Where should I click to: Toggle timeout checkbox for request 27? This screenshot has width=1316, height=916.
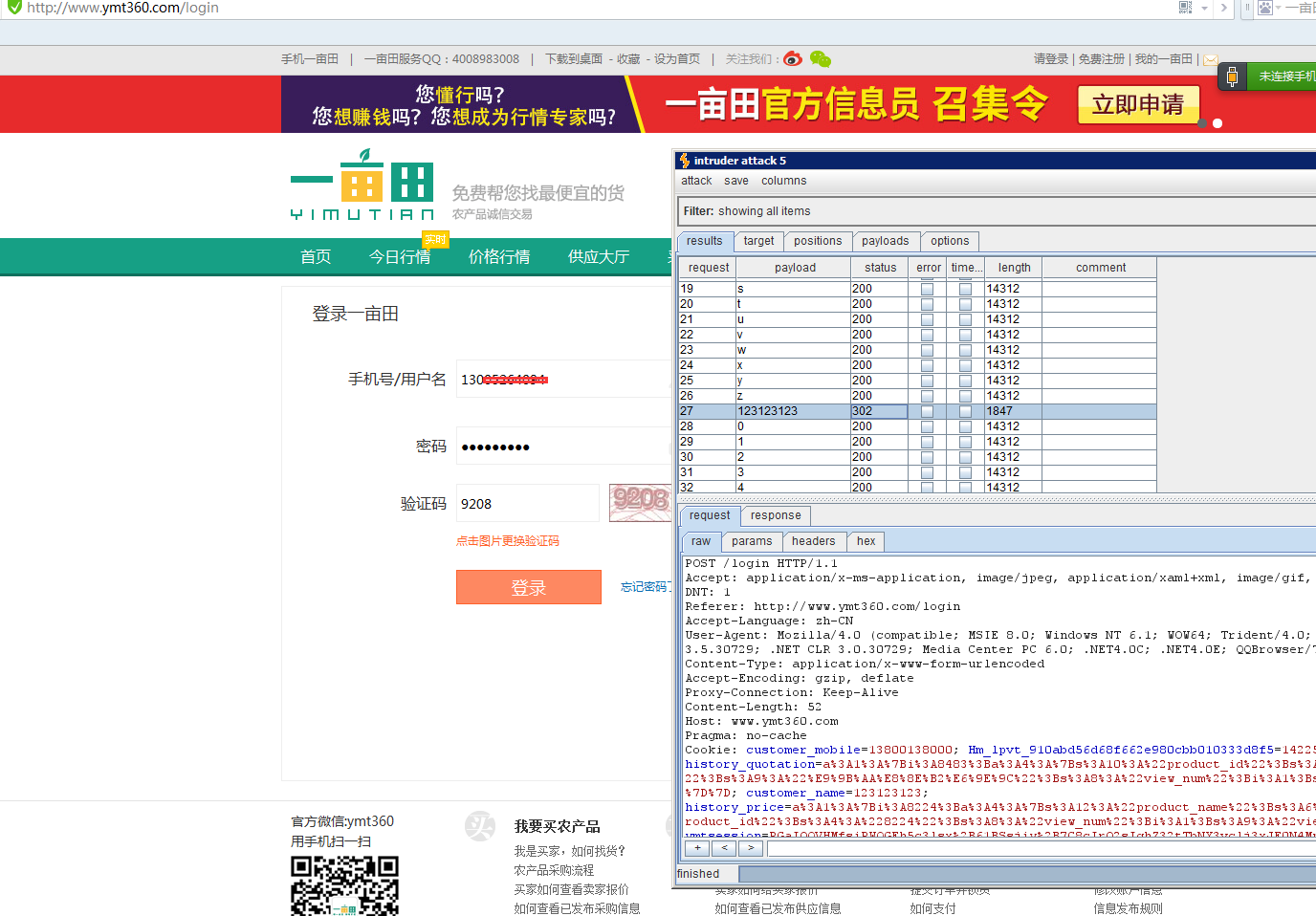coord(965,411)
